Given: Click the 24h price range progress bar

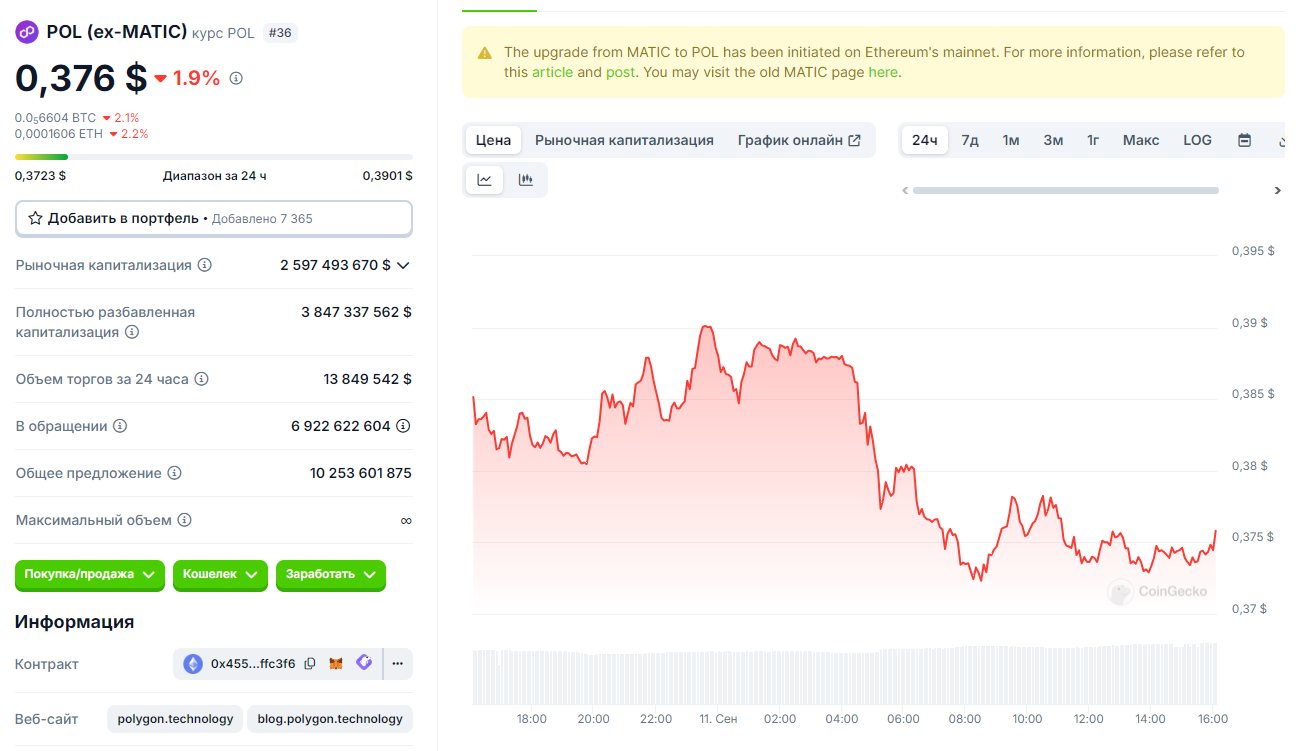Looking at the screenshot, I should 214,157.
